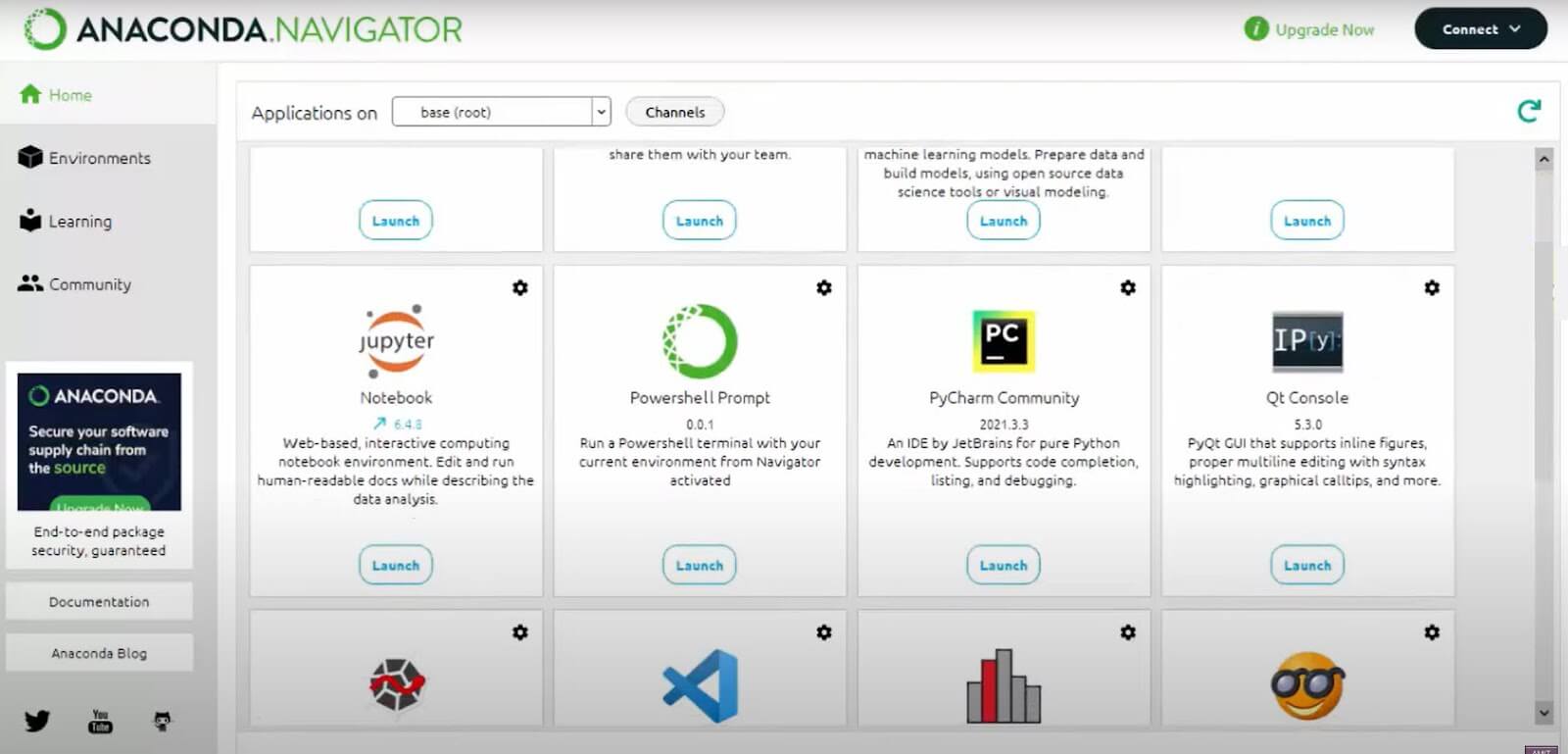Click Notebook version 6.4.3 text
This screenshot has width=1568, height=754.
click(408, 424)
